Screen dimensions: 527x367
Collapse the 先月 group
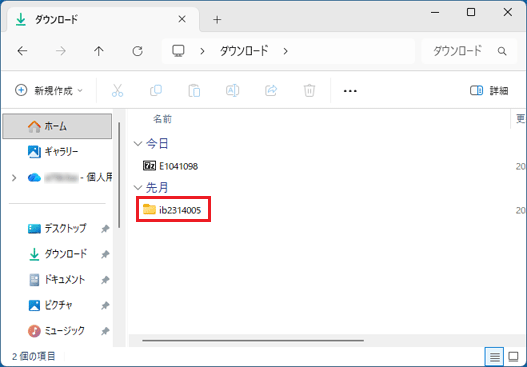tap(138, 188)
